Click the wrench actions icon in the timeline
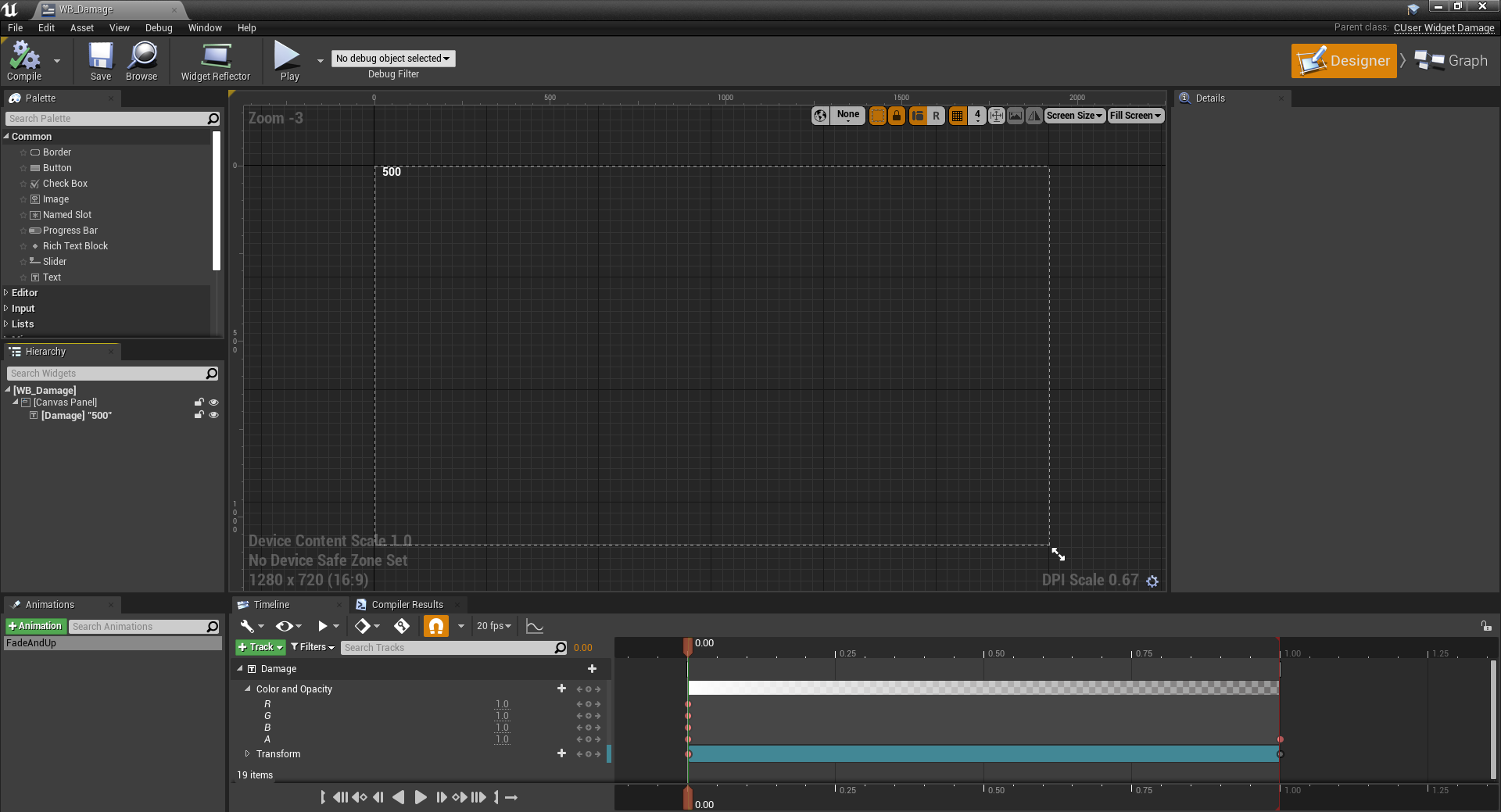 (x=247, y=626)
